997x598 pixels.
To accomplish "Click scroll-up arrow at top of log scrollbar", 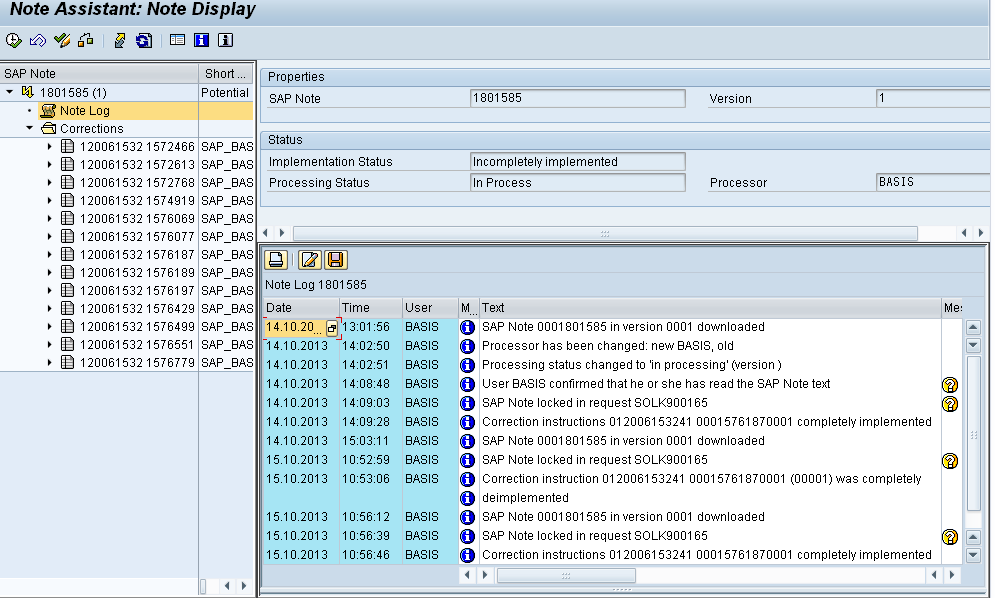I will pos(973,328).
